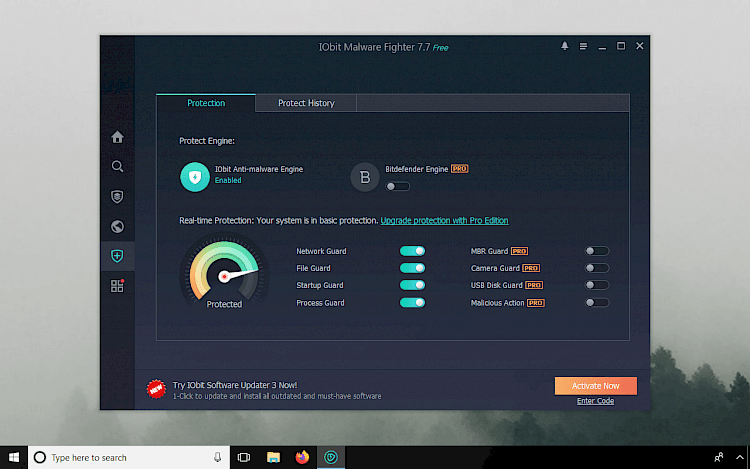750x469 pixels.
Task: Select the Protection tab
Action: click(206, 103)
